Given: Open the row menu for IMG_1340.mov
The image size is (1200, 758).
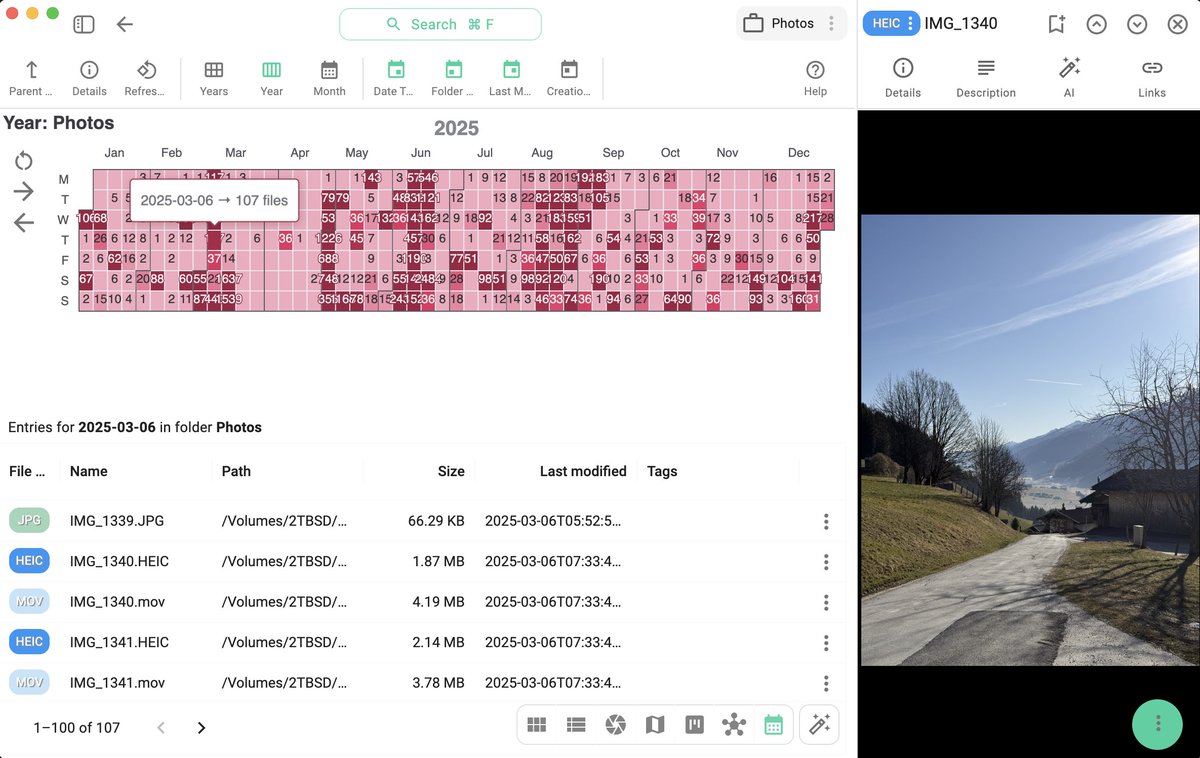Looking at the screenshot, I should (x=826, y=602).
